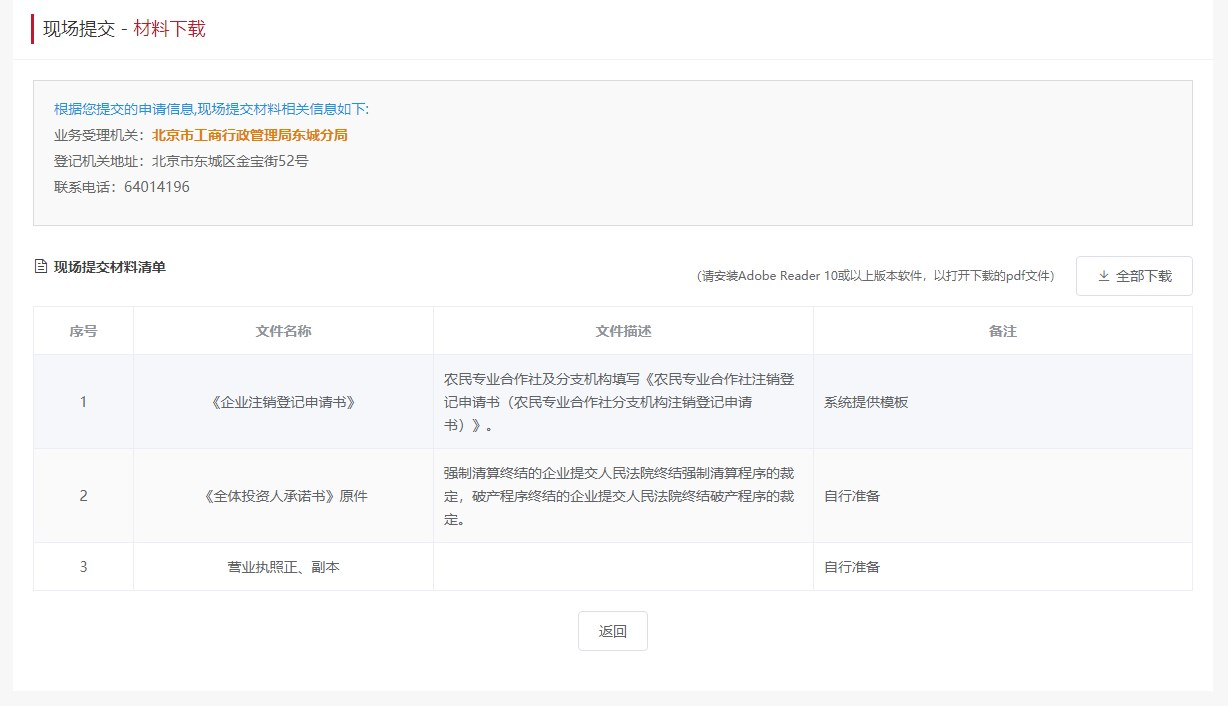Click the 全部下载 button text
Screen dimensions: 1228x706
tap(1143, 276)
